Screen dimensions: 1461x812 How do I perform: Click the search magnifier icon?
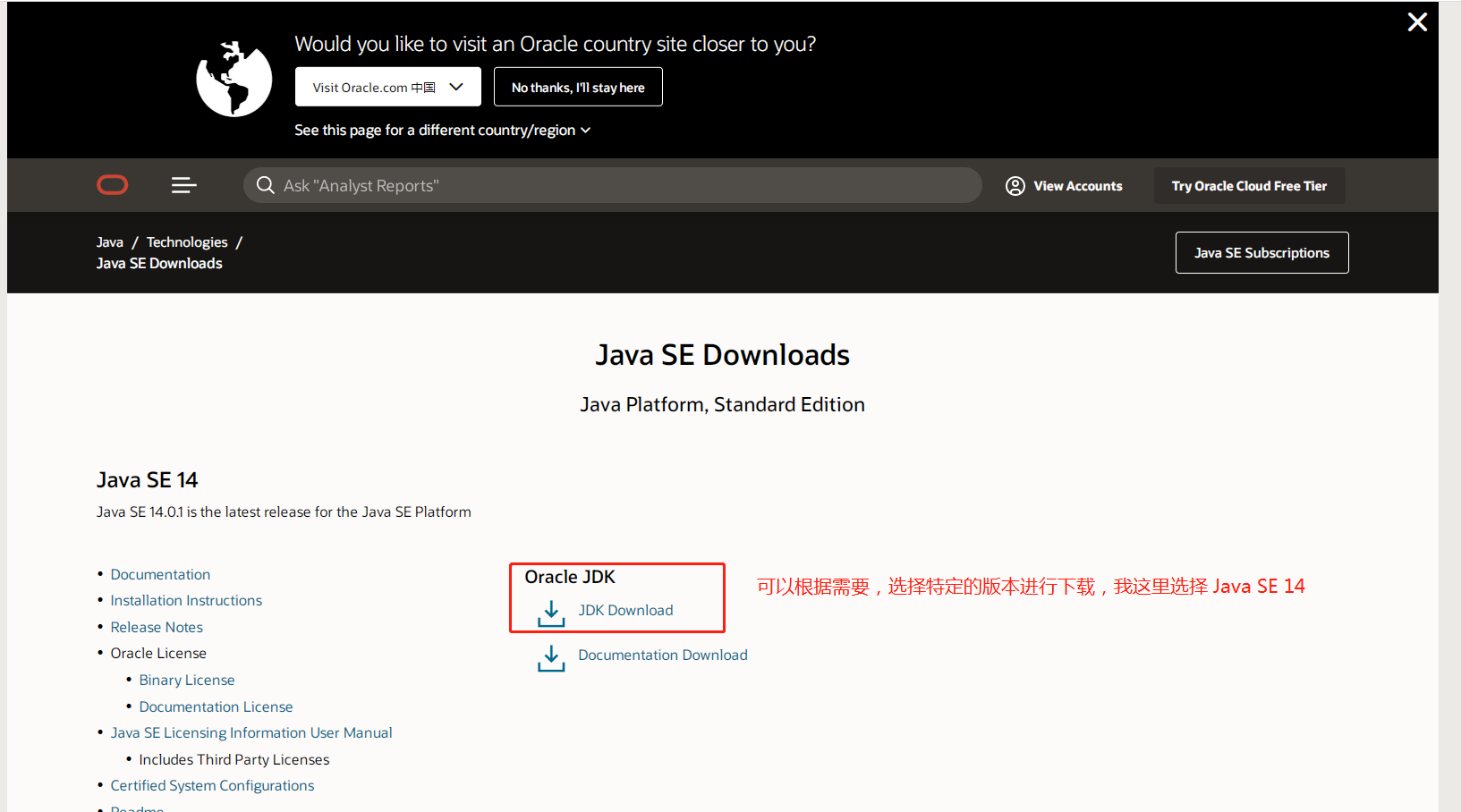(x=265, y=185)
